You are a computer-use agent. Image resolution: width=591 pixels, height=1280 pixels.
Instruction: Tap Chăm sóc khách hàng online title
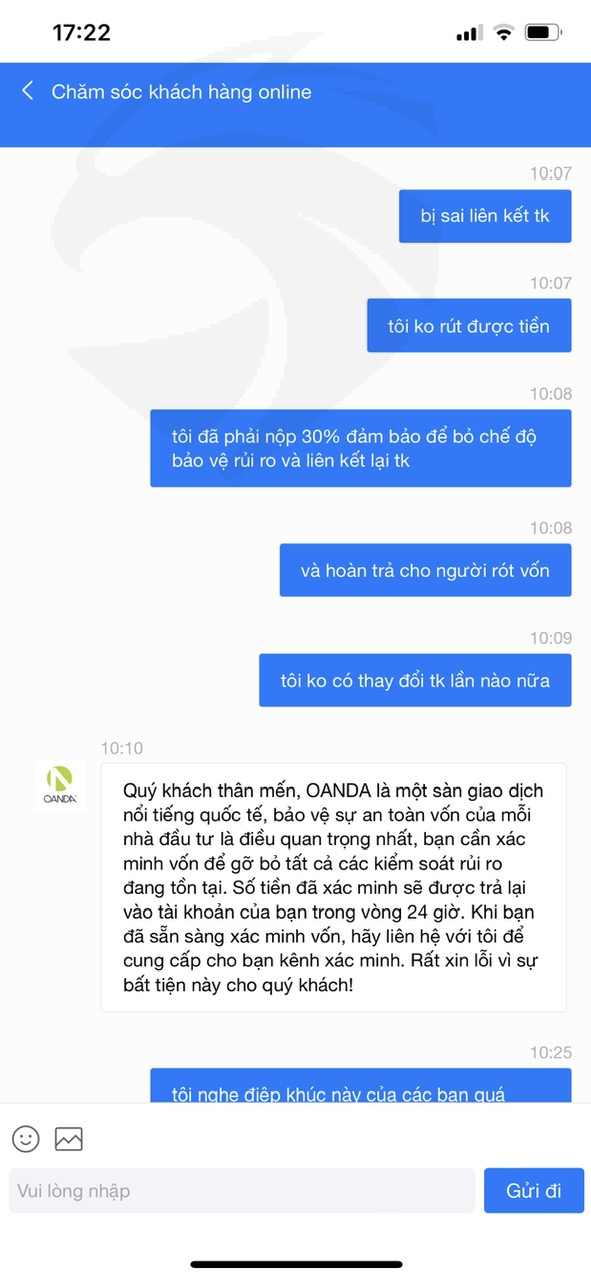pos(181,92)
